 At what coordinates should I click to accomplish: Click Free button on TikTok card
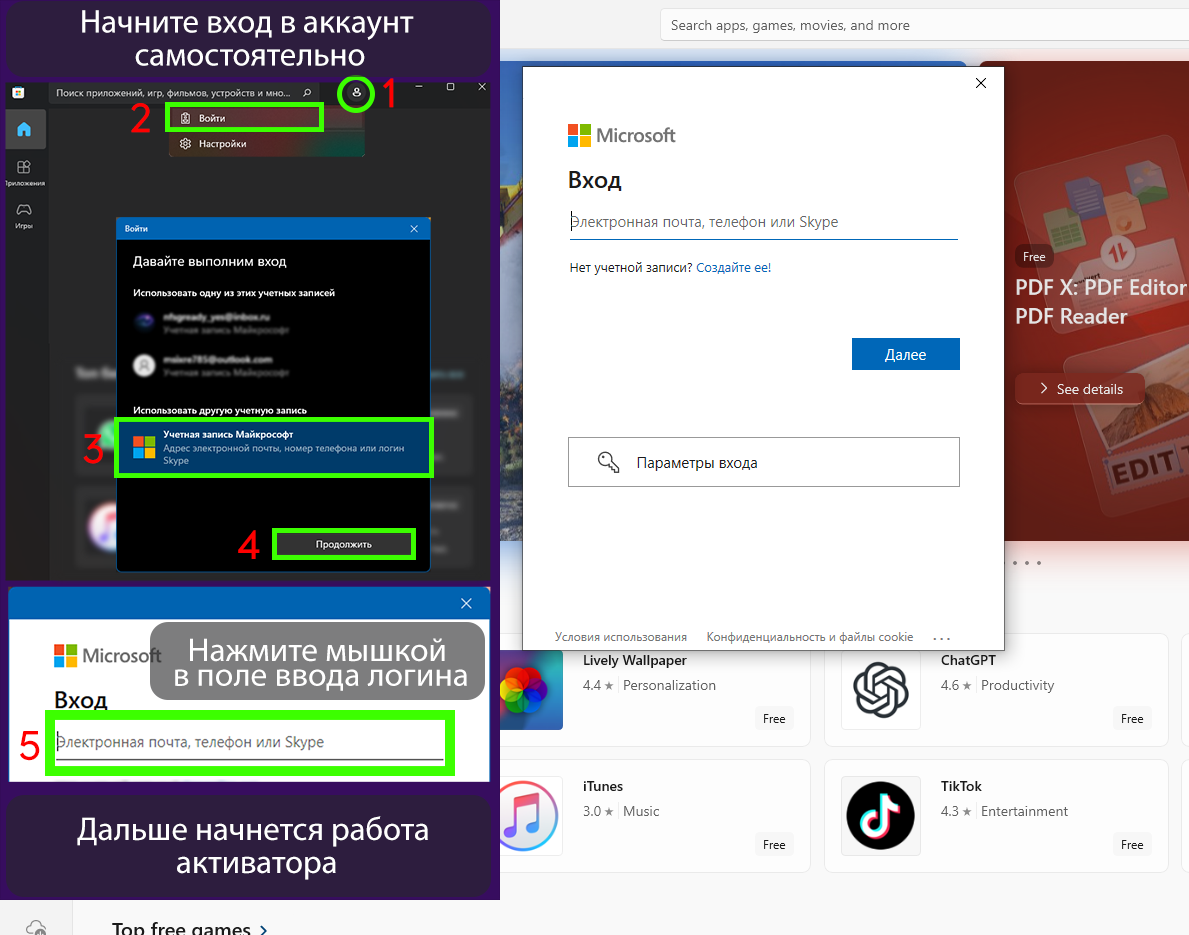[1131, 845]
